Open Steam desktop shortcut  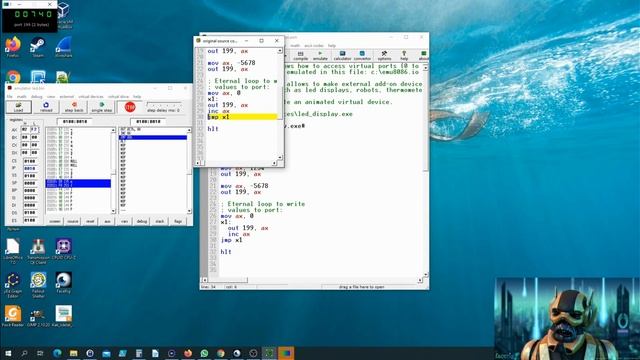[x=38, y=47]
